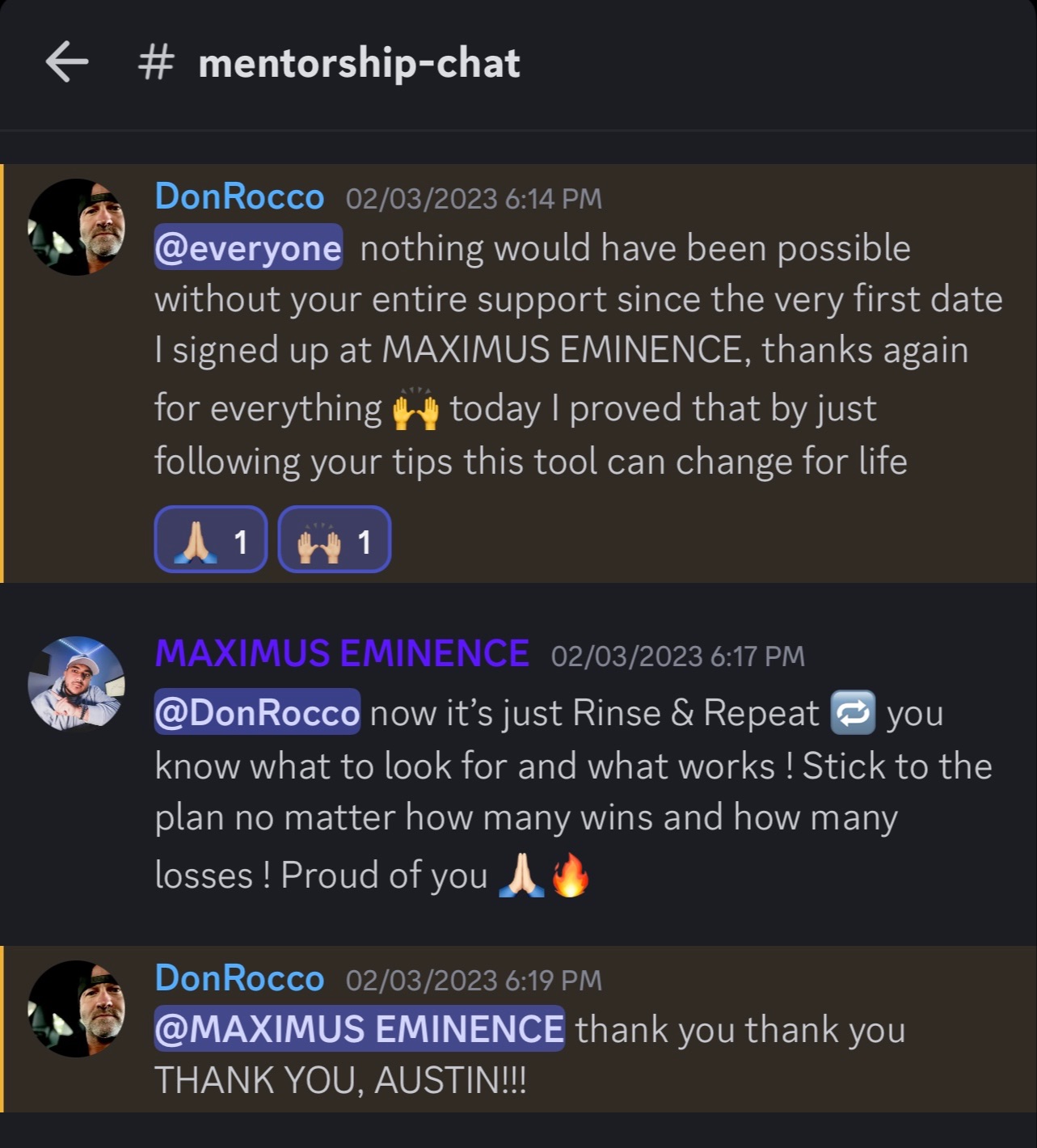The height and width of the screenshot is (1148, 1037).
Task: Select the @everyone mention
Action: click(x=248, y=247)
